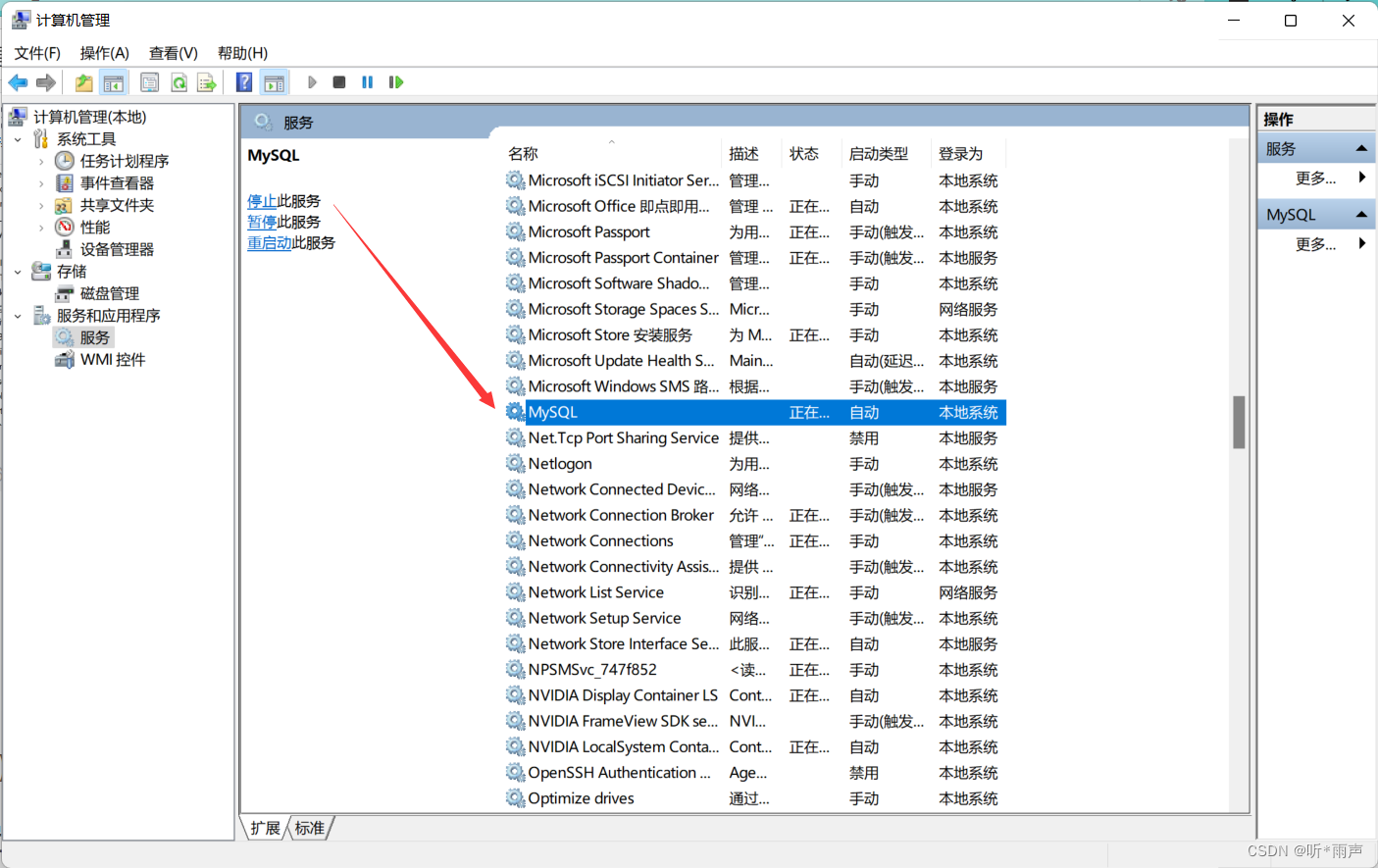
Task: Select the Optimize drives service row
Action: click(x=755, y=798)
